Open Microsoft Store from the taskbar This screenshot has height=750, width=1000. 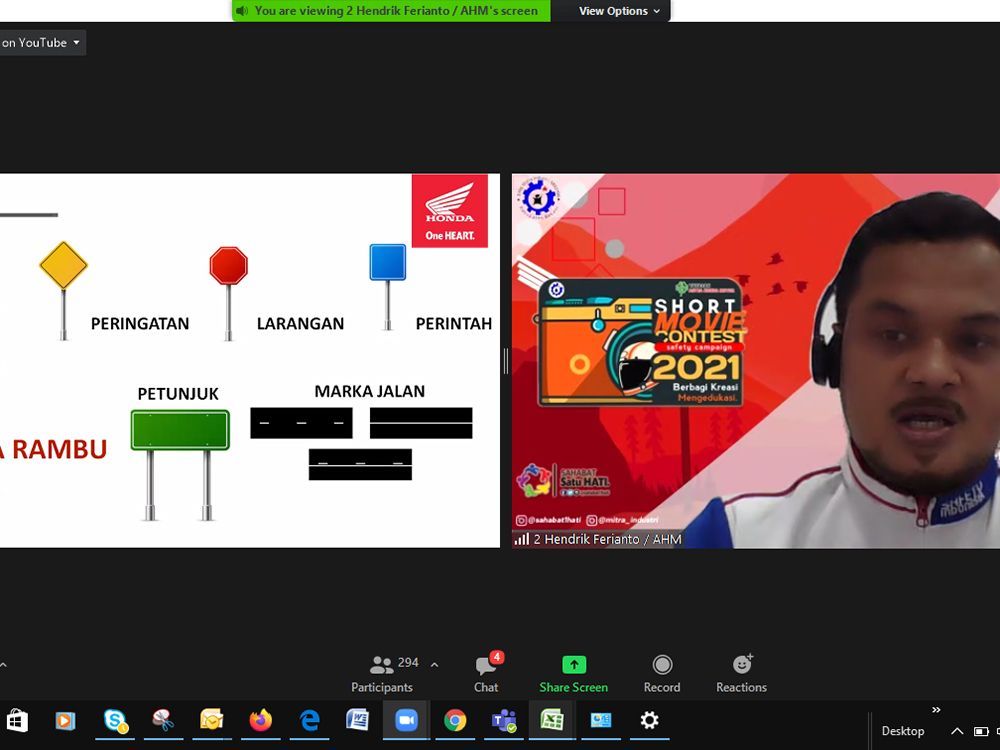click(17, 721)
